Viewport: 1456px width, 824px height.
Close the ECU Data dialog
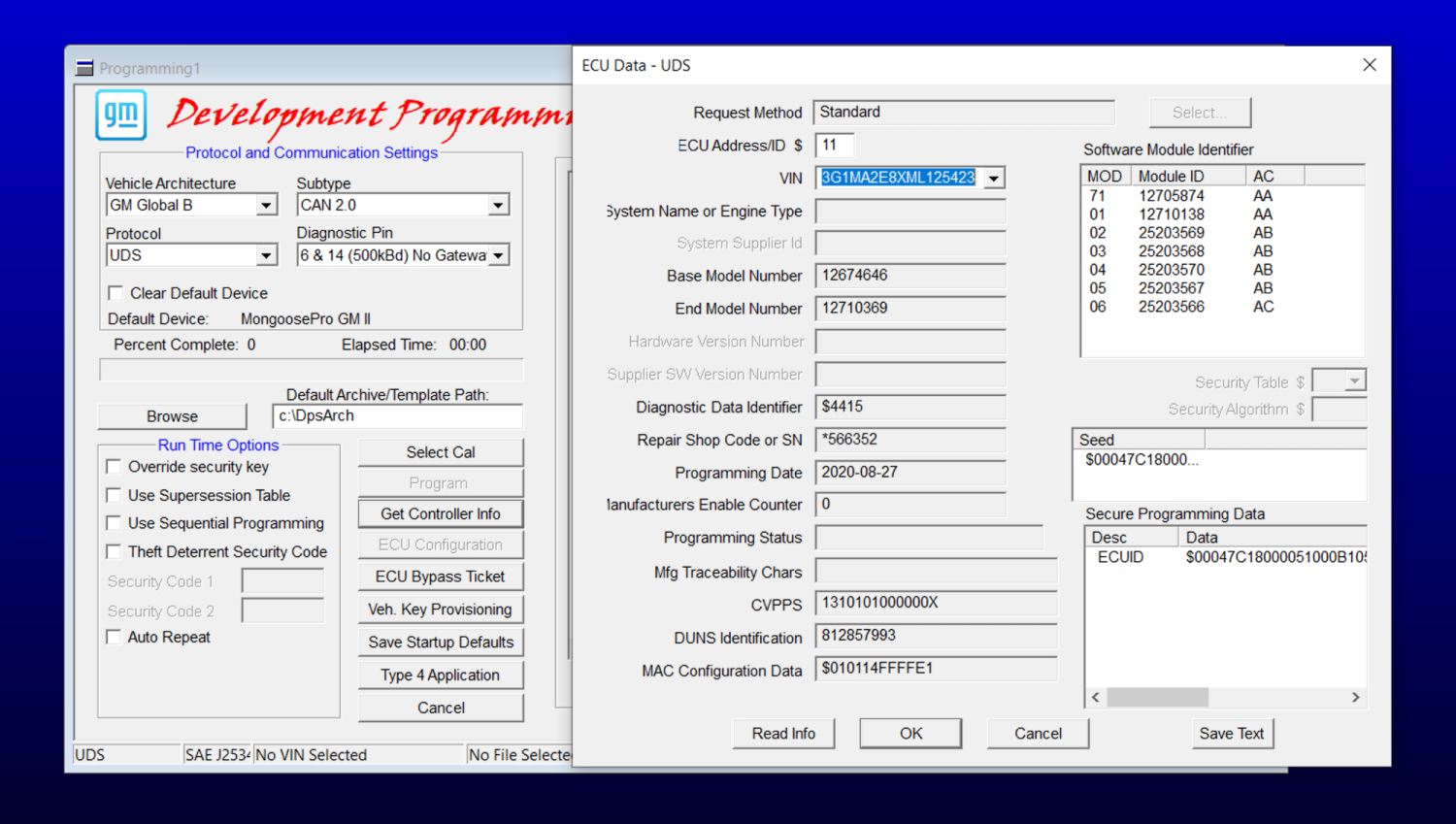coord(1369,65)
